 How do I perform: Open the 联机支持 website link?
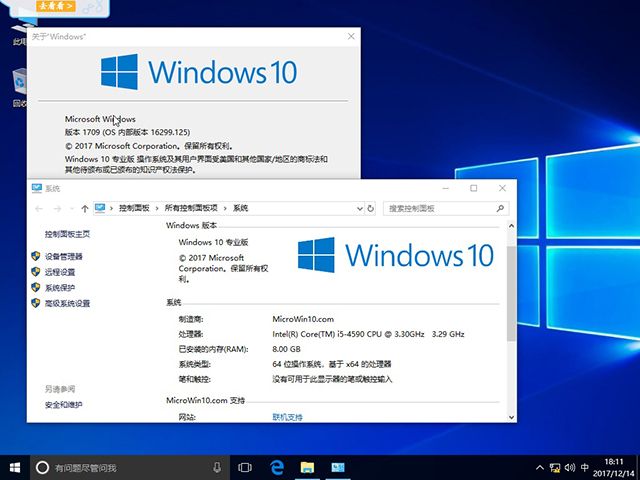point(287,417)
